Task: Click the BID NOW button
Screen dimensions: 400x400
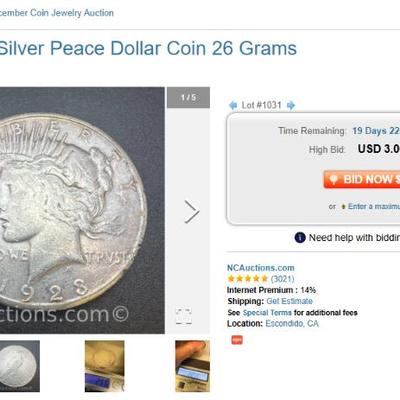Action: pyautogui.click(x=362, y=179)
